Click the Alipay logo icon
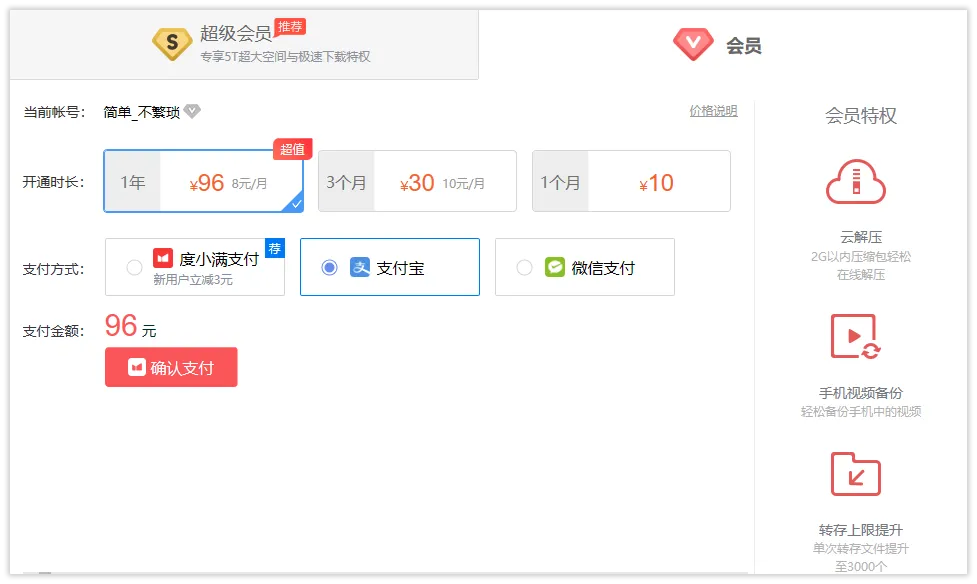 (360, 267)
